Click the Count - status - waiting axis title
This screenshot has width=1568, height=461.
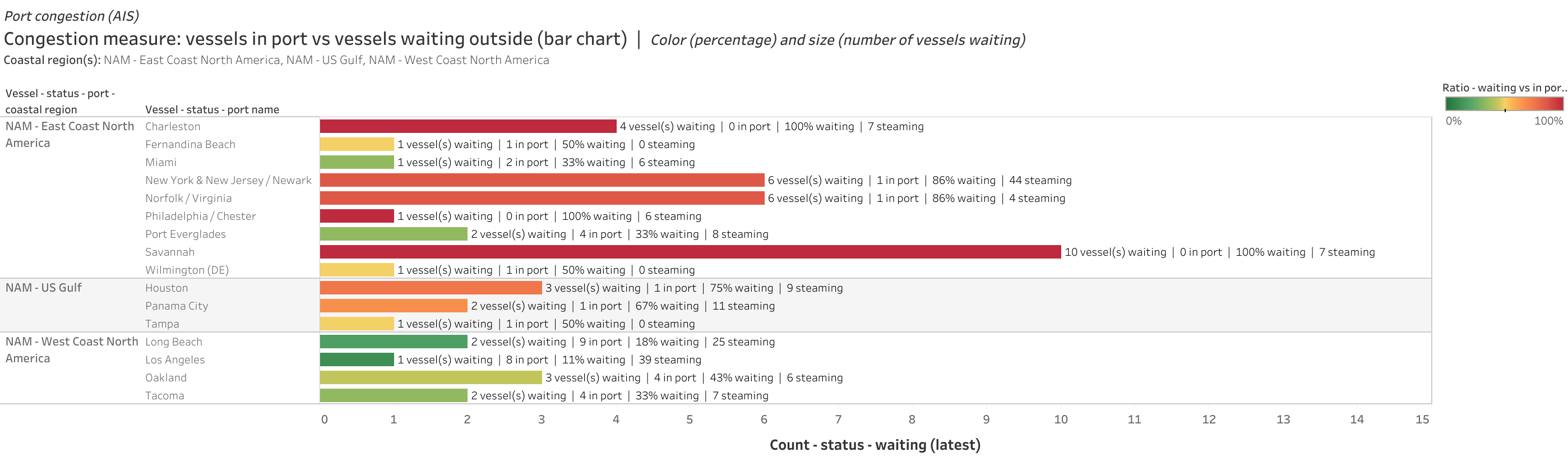(875, 445)
